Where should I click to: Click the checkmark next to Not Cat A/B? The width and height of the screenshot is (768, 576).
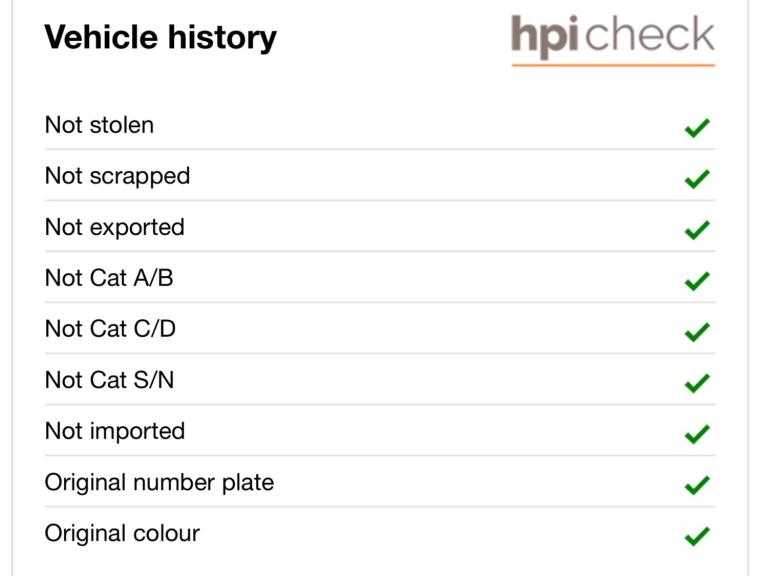pos(697,281)
